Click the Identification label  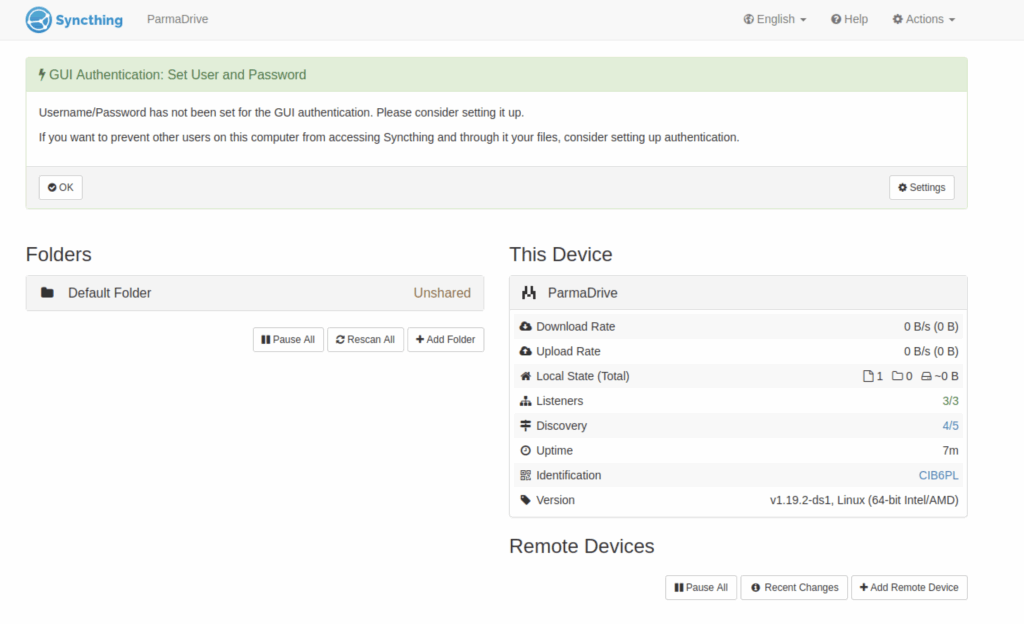[x=568, y=475]
